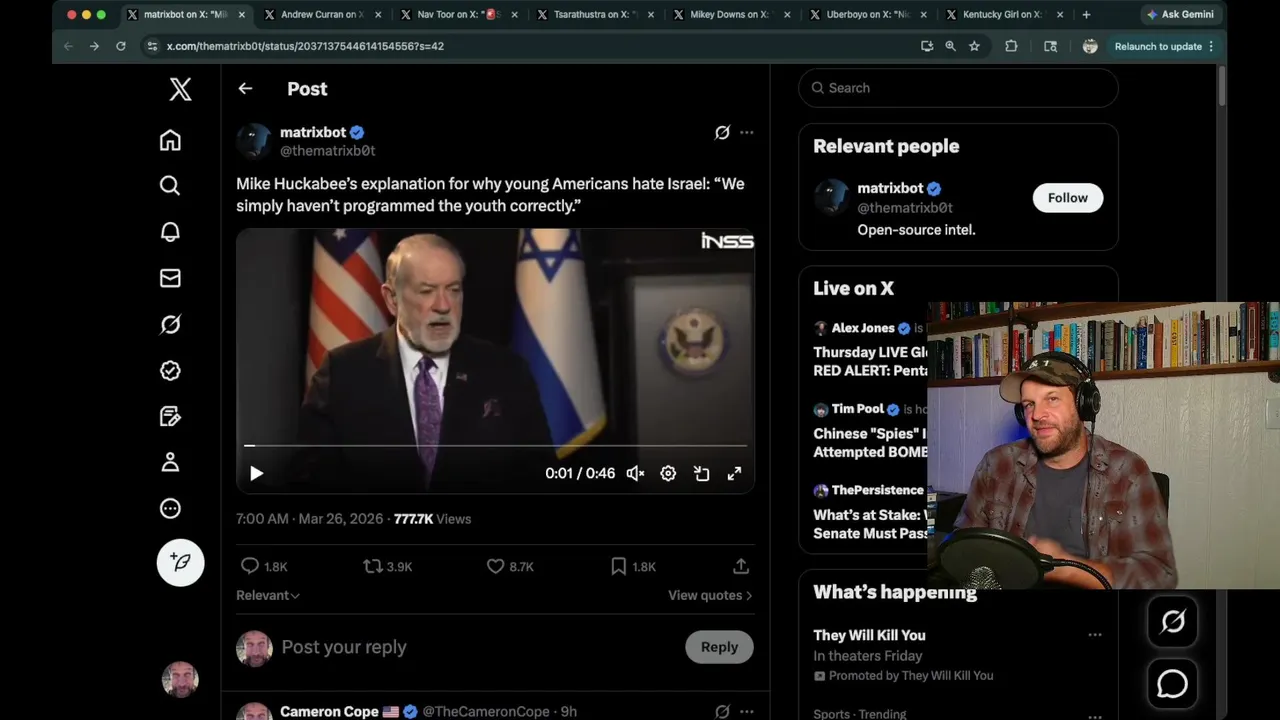
Task: Reload the page in Chrome
Action: coord(121,46)
